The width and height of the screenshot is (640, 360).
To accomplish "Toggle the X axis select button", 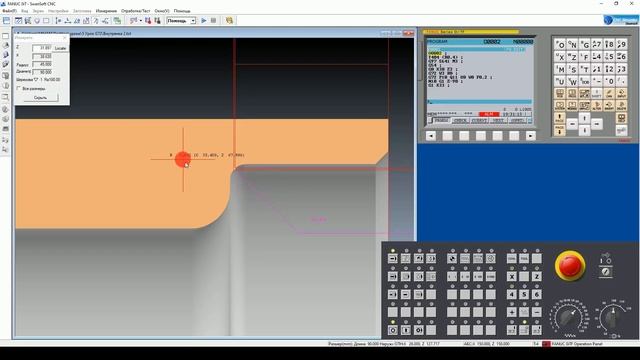I will tap(512, 276).
